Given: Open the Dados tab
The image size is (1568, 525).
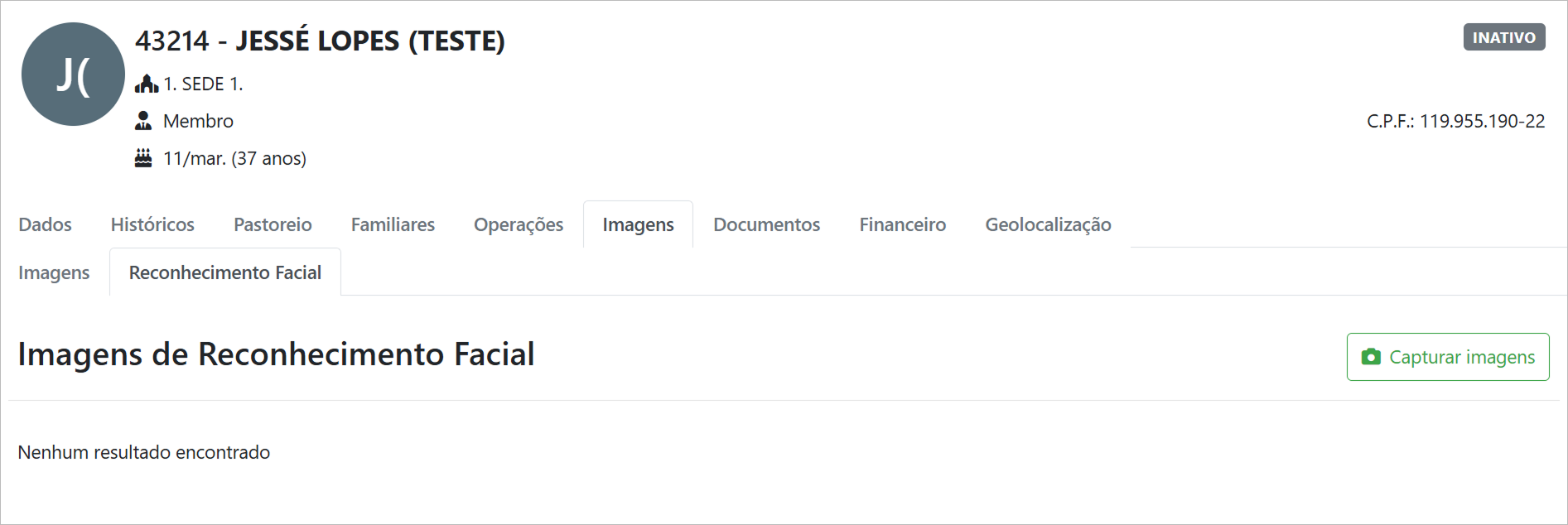Looking at the screenshot, I should point(45,224).
